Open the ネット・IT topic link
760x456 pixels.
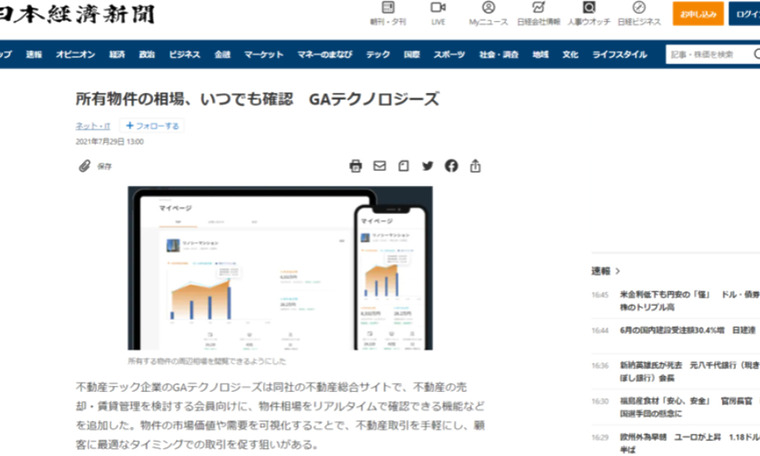pyautogui.click(x=93, y=126)
